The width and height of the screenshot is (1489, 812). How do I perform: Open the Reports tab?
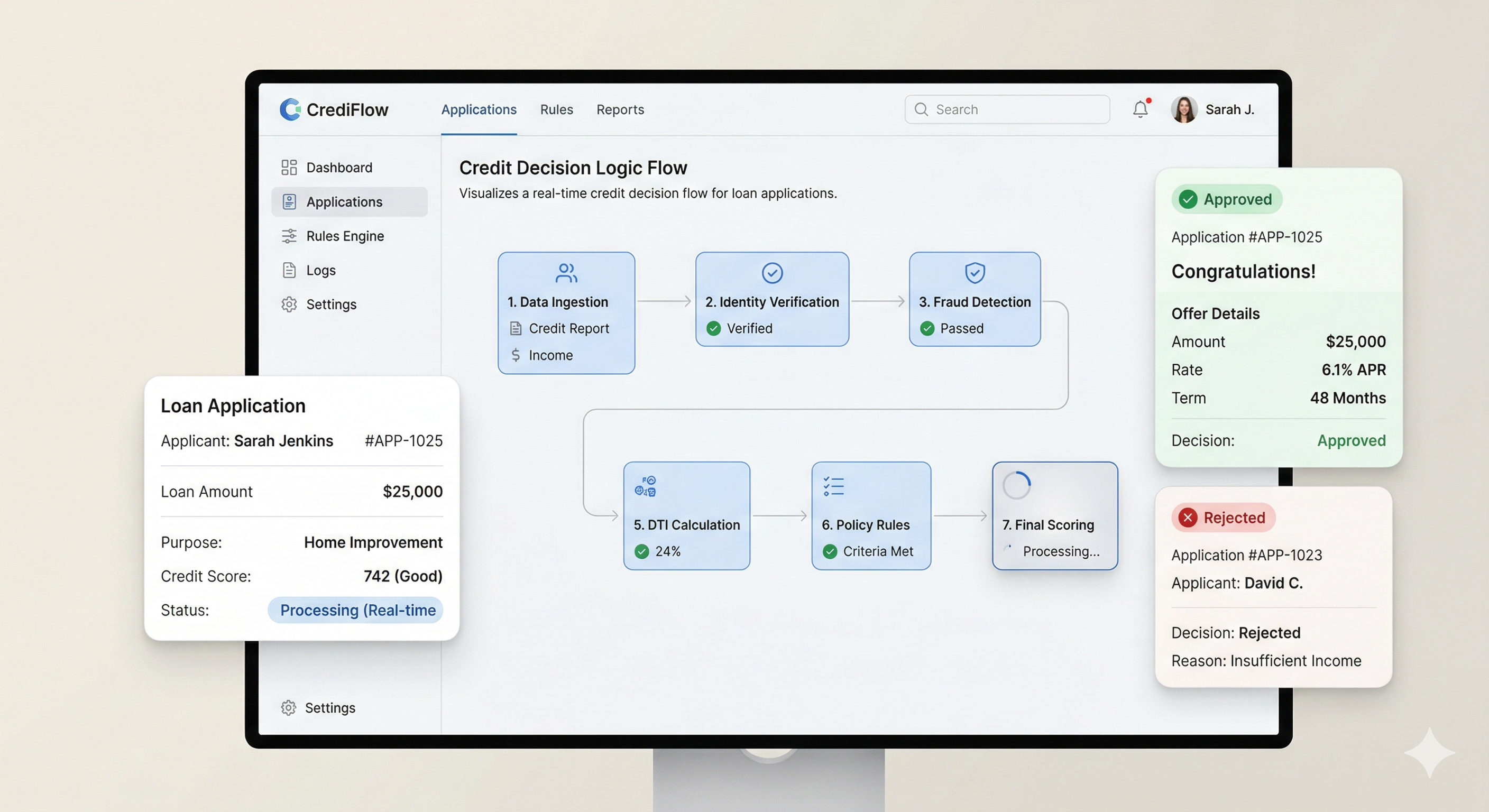[x=620, y=110]
